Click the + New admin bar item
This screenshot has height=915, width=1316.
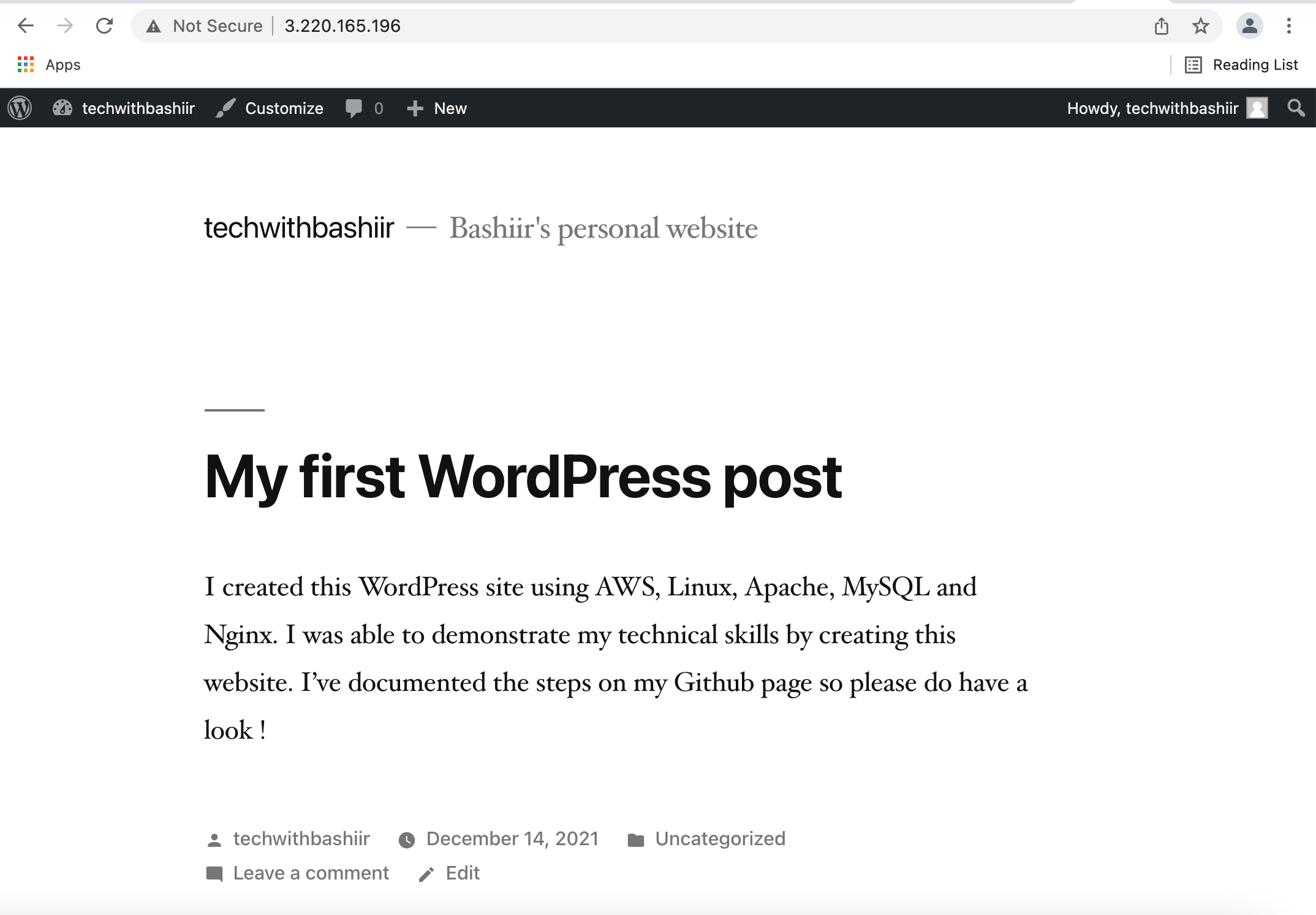point(437,108)
